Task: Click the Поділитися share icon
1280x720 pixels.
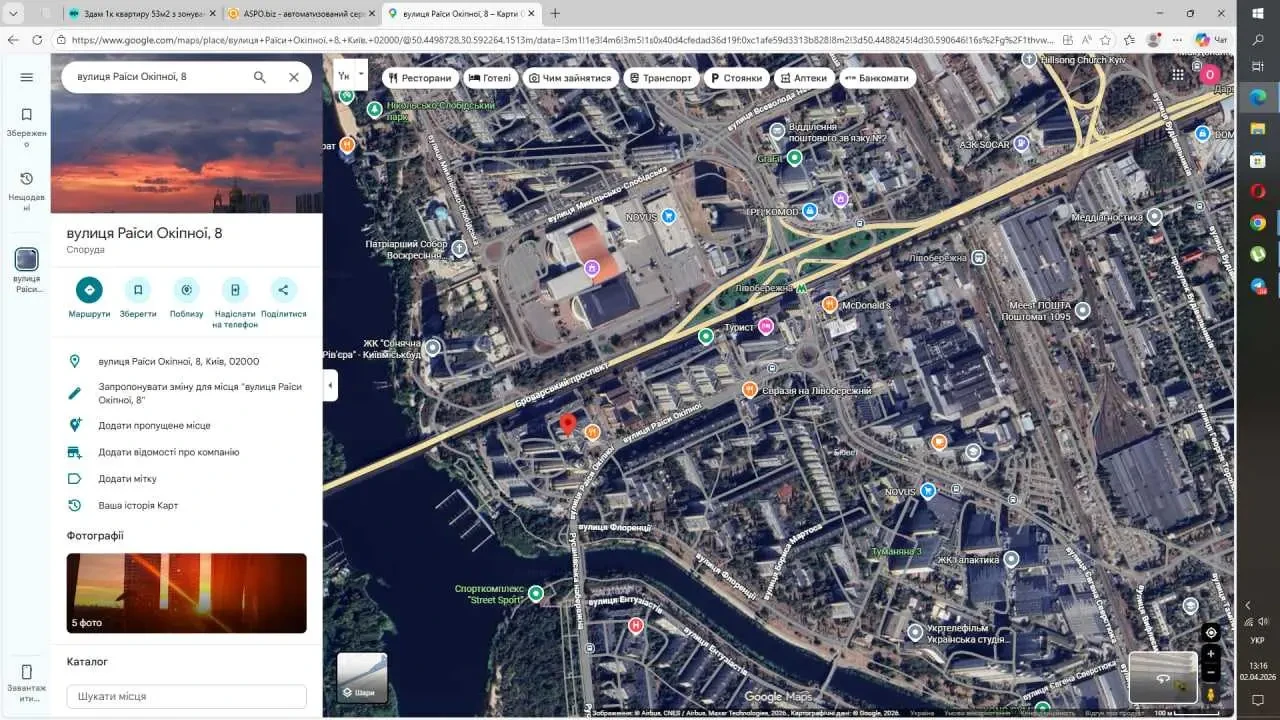Action: (283, 290)
